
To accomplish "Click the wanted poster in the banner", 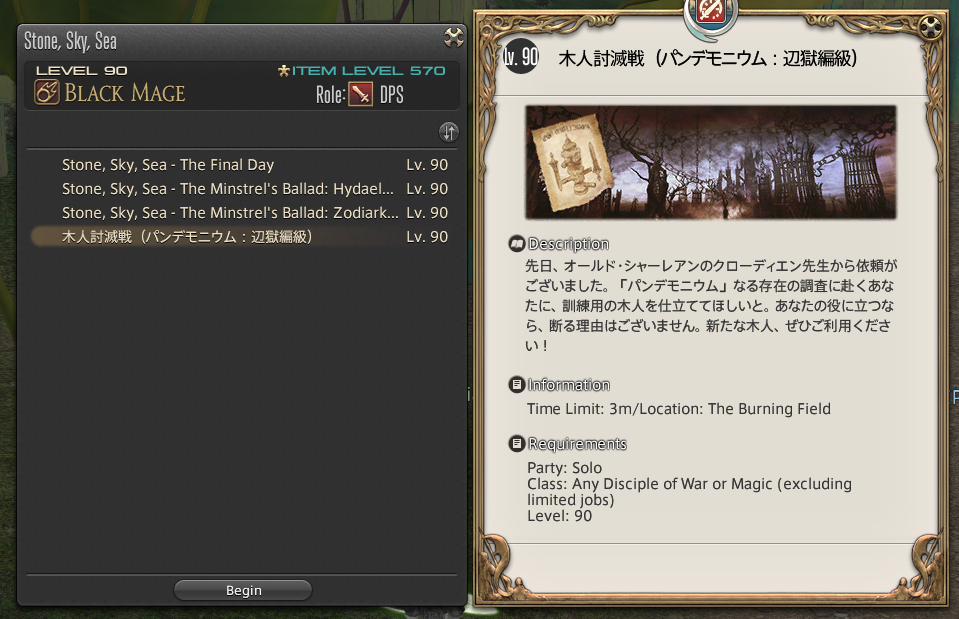I will 571,162.
